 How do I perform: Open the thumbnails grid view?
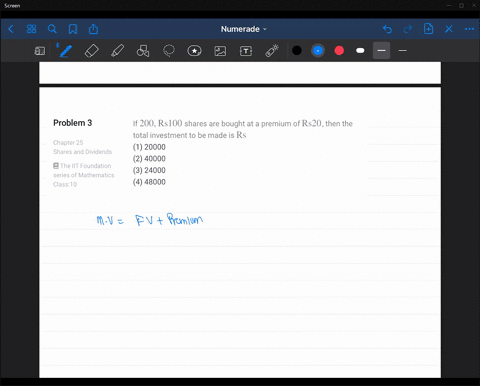click(x=31, y=29)
